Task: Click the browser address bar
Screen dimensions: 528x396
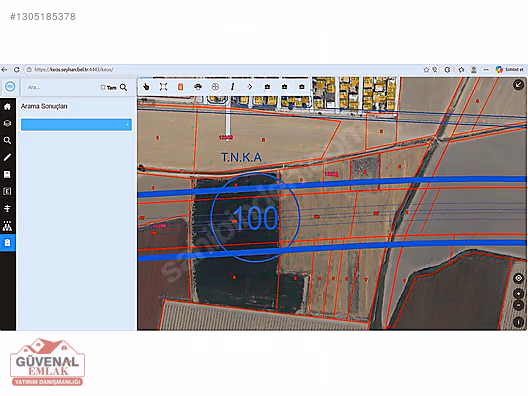Action: 222,70
